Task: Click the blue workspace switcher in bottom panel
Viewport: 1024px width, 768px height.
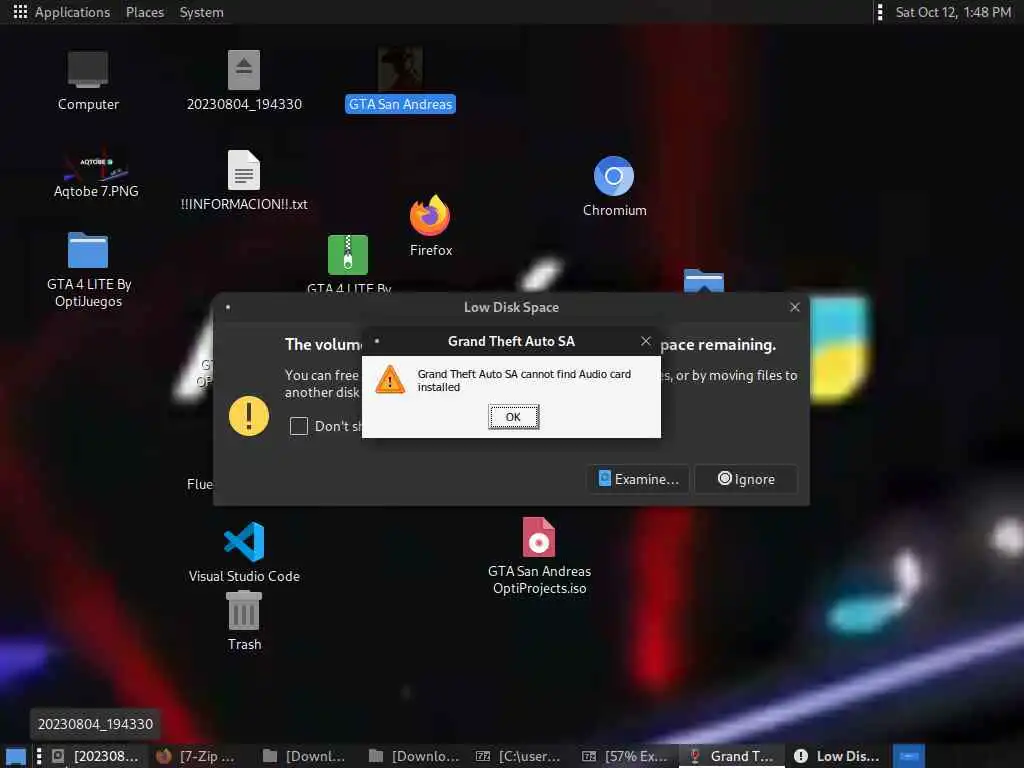Action: (x=908, y=756)
